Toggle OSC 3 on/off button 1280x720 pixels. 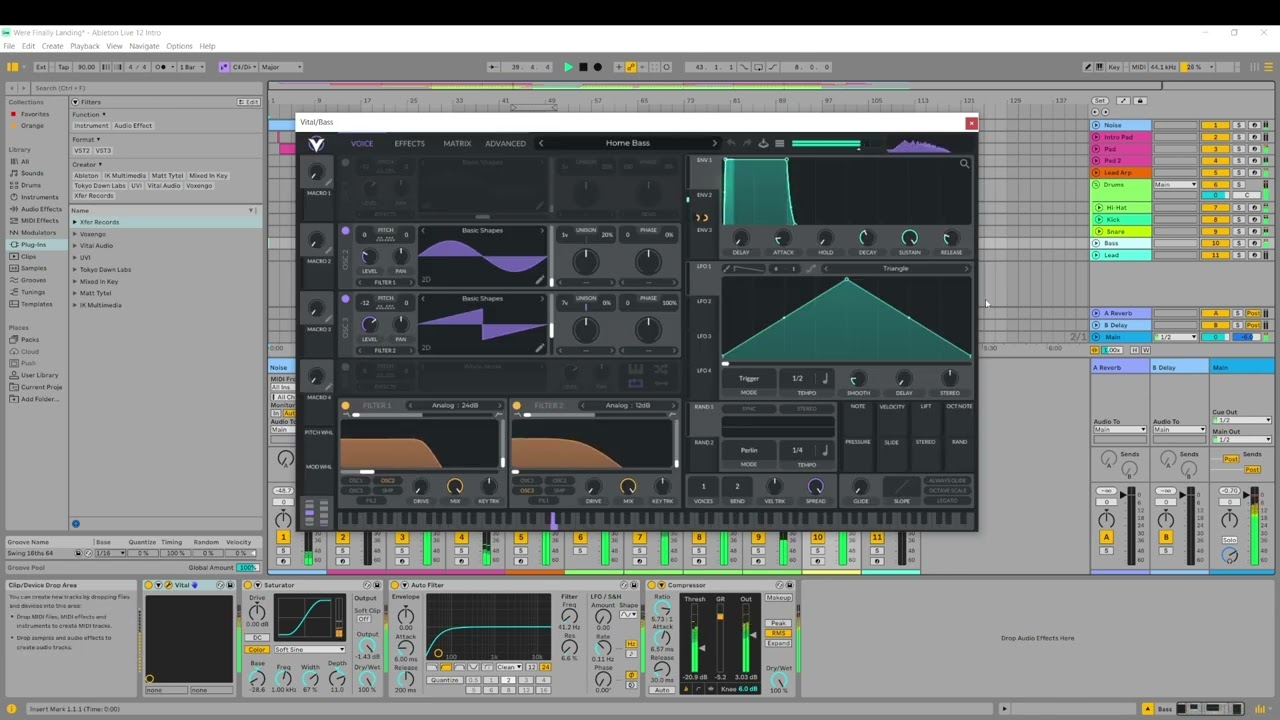tap(346, 299)
